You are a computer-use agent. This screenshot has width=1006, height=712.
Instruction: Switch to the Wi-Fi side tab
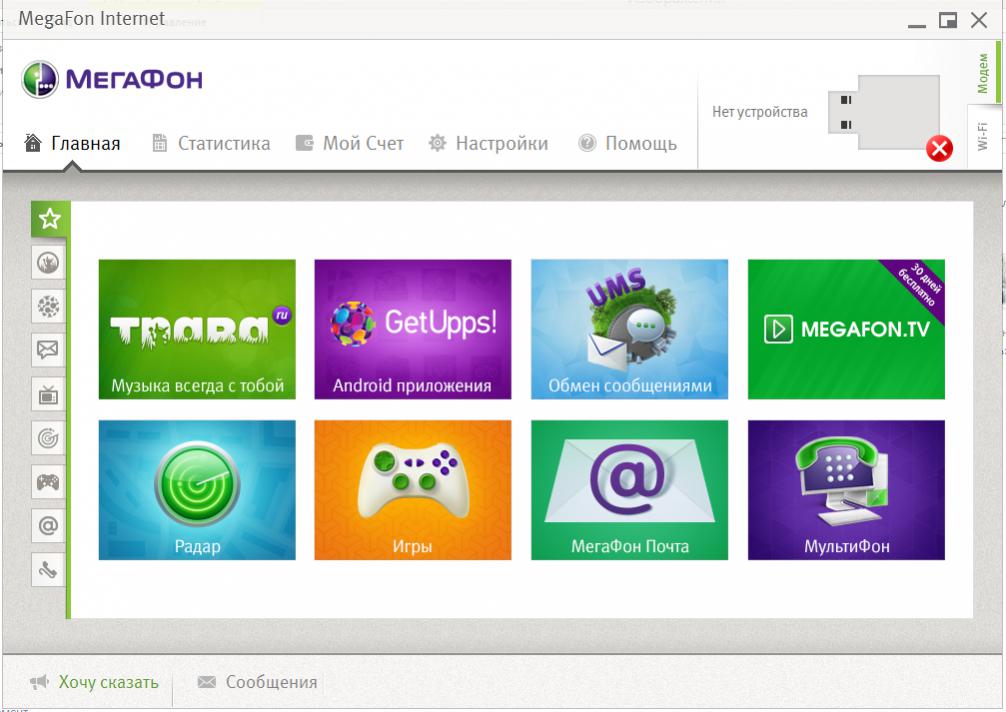[x=984, y=137]
